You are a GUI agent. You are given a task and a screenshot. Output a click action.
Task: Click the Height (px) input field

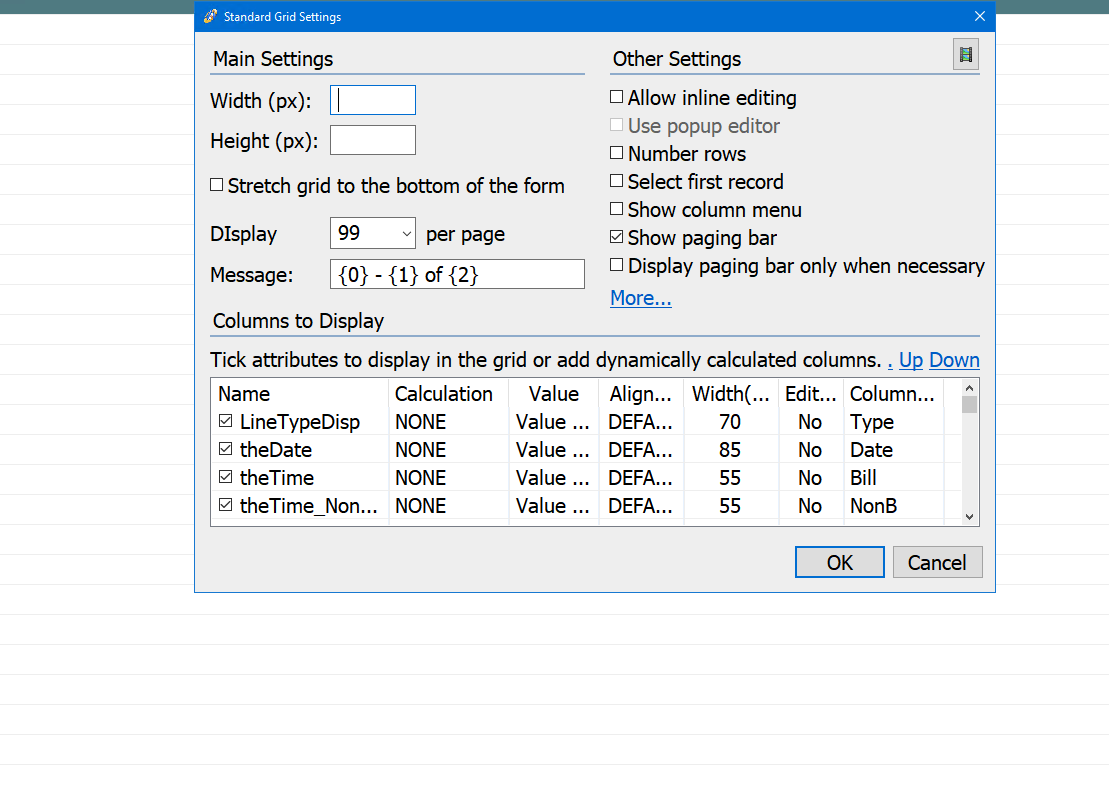coord(373,140)
